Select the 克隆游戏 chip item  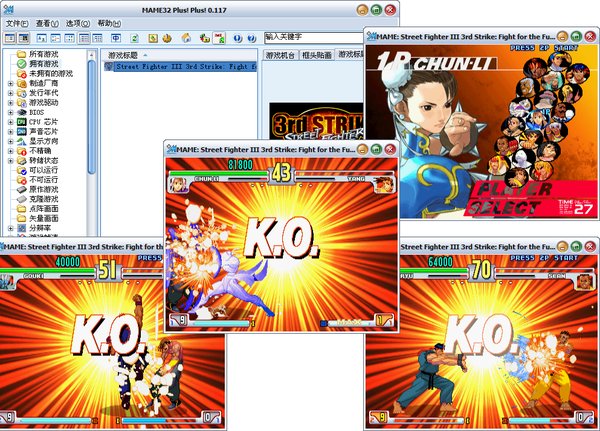pos(38,199)
